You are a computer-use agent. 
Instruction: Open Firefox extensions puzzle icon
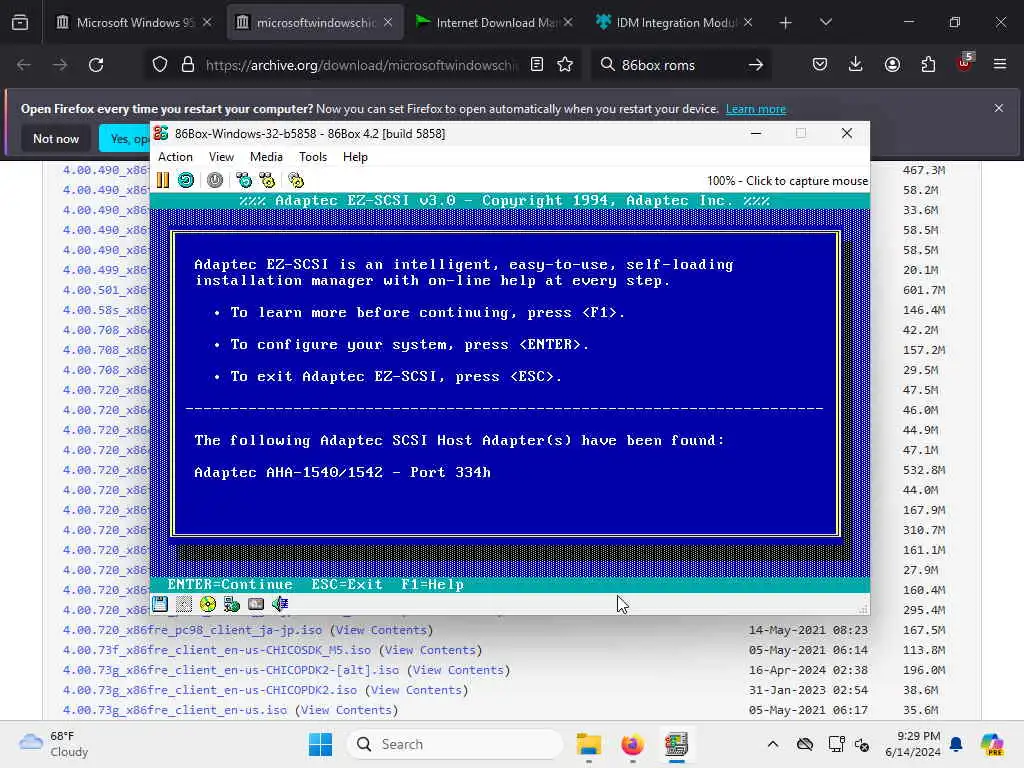coord(928,65)
